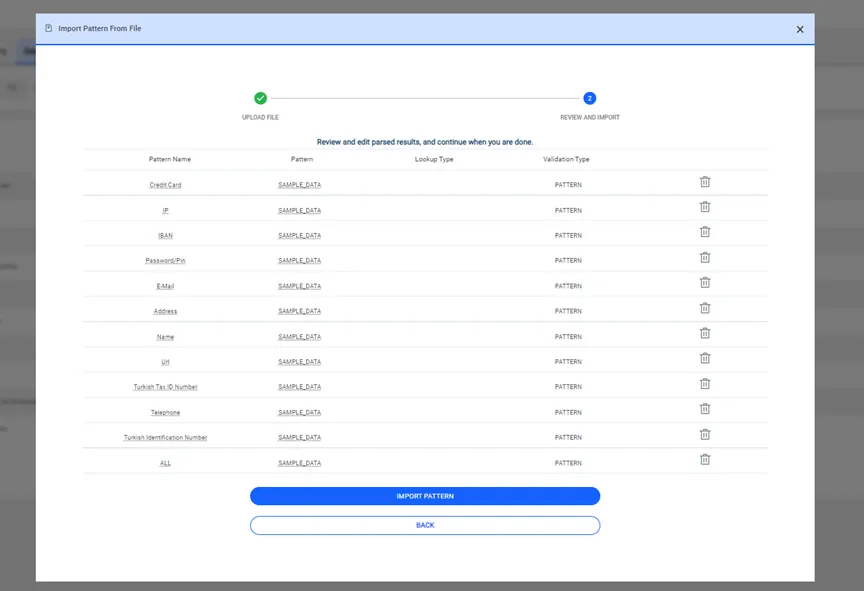This screenshot has width=864, height=591.
Task: Edit the Address pattern name
Action: [x=165, y=311]
